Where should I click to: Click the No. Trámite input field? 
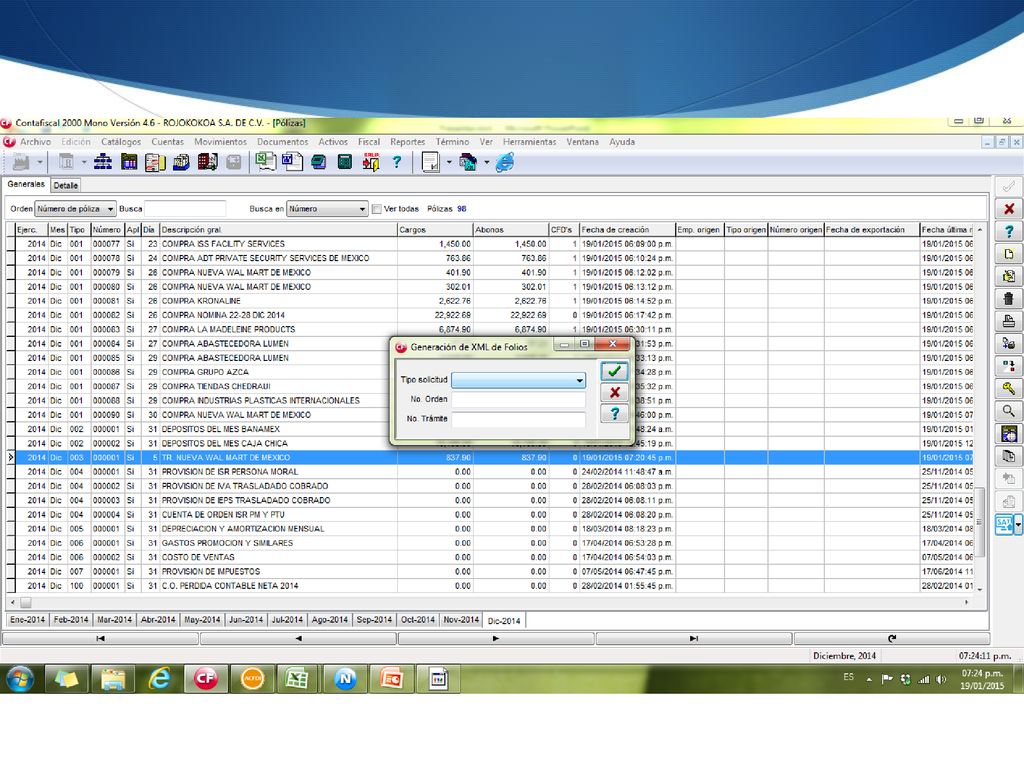pos(519,419)
